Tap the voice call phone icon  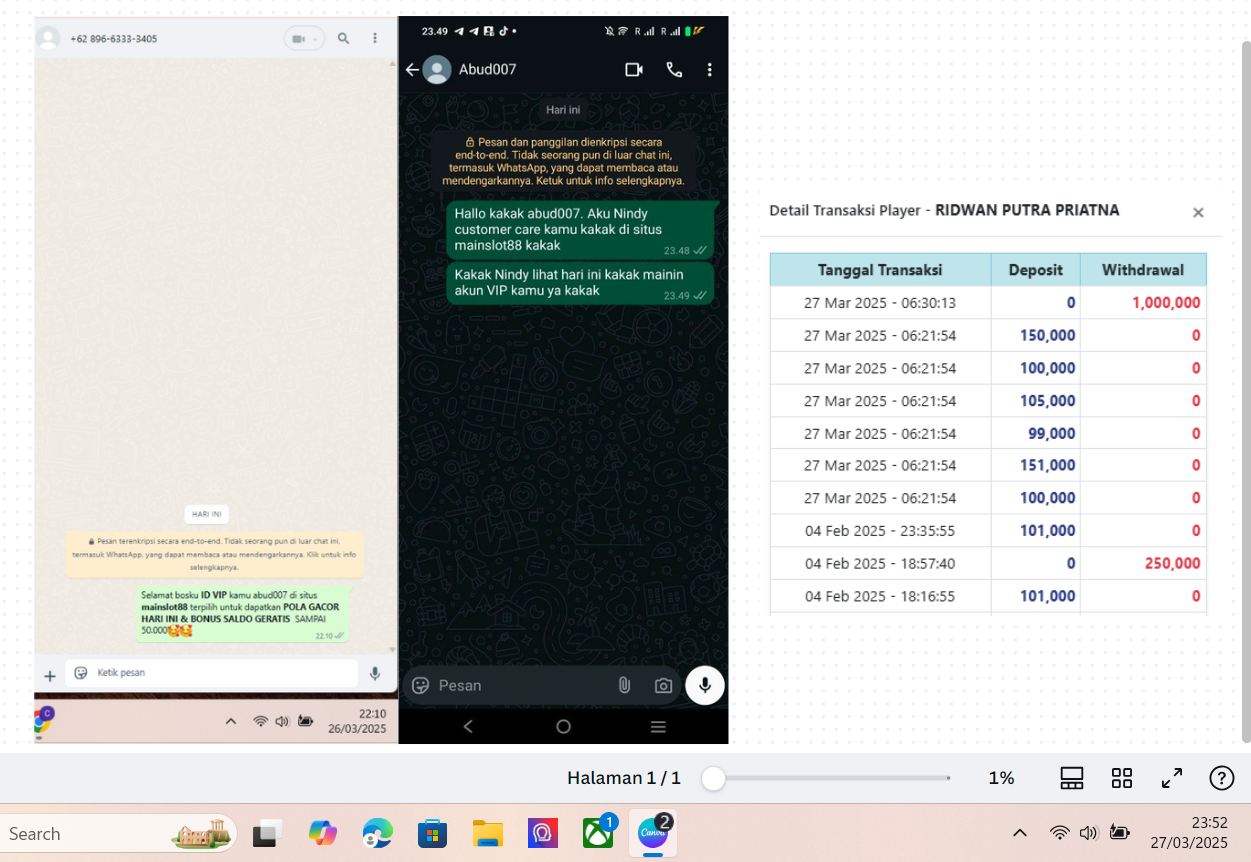pyautogui.click(x=674, y=70)
